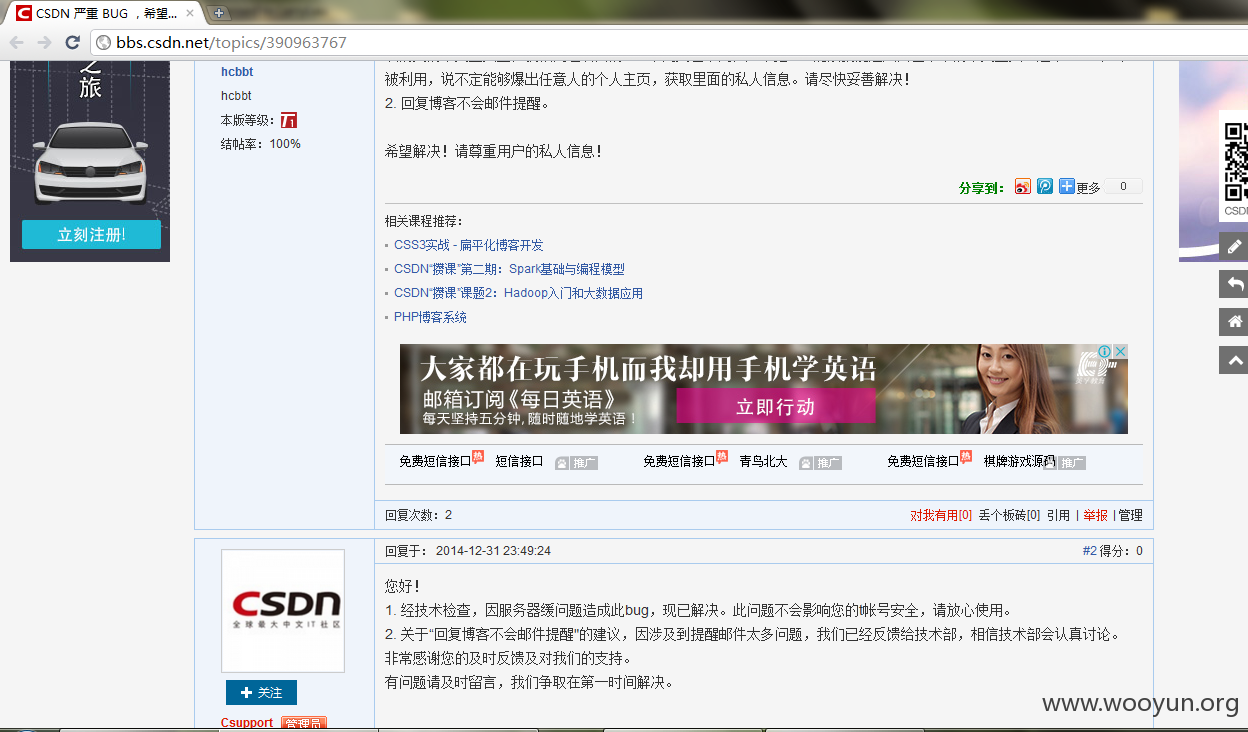Click 结帖率: 100% text
Viewport: 1248px width, 732px height.
click(x=261, y=144)
